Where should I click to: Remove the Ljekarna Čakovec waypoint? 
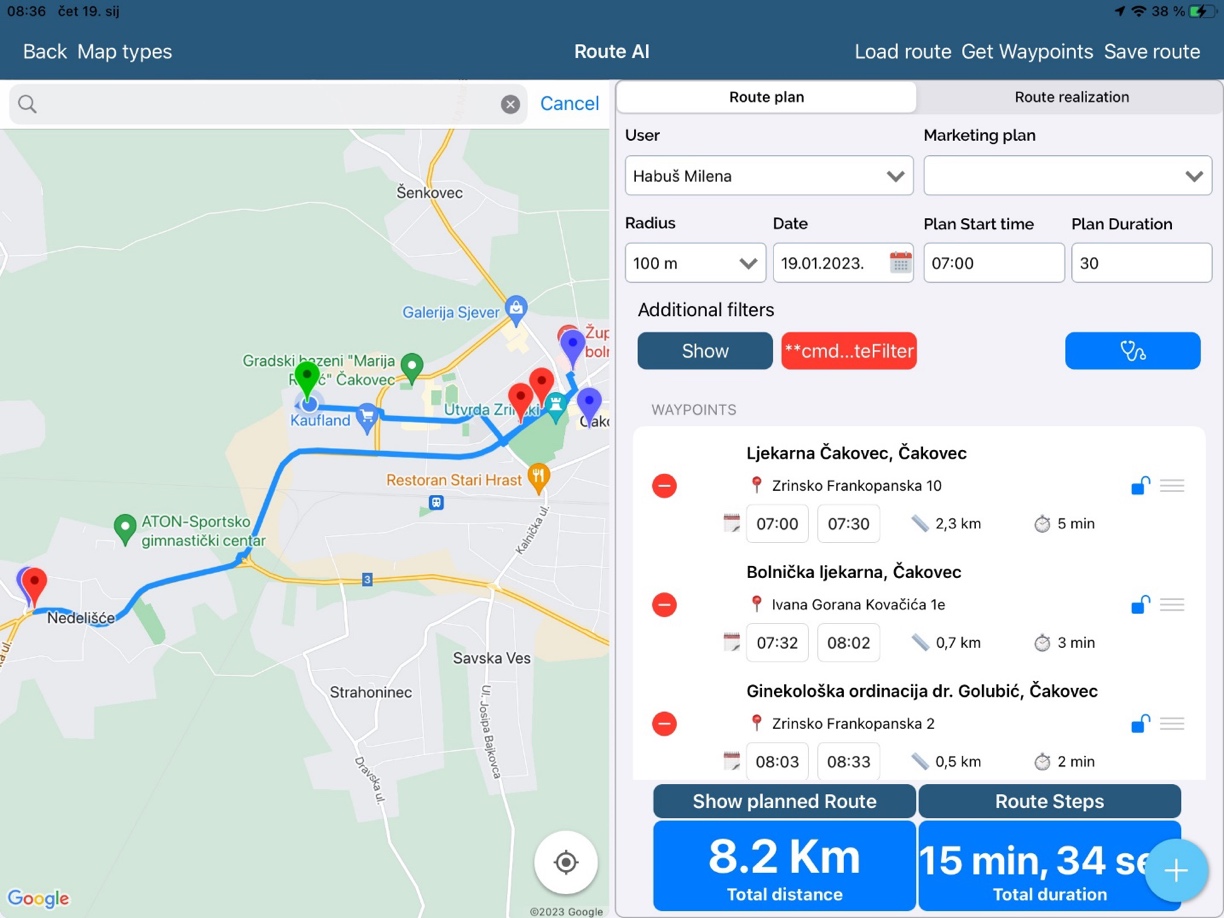(x=664, y=486)
